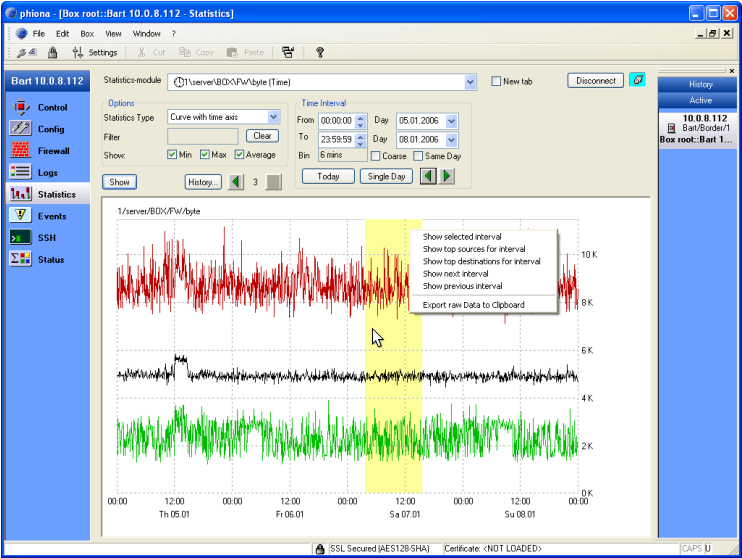Image resolution: width=742 pixels, height=558 pixels.
Task: Choose Show next interval
Action: coord(483,274)
